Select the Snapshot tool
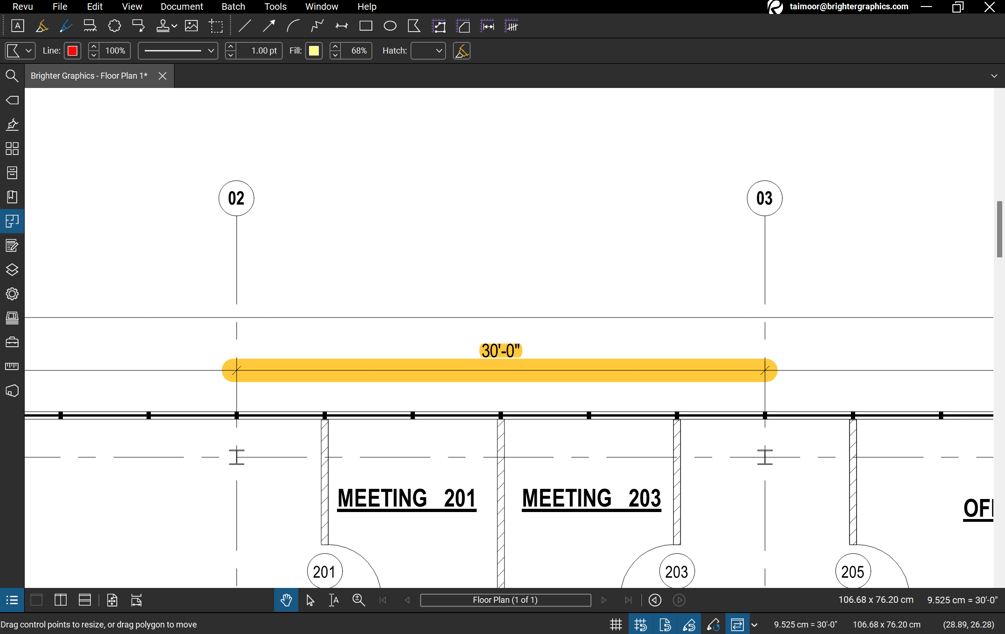This screenshot has height=634, width=1005. pos(214,25)
